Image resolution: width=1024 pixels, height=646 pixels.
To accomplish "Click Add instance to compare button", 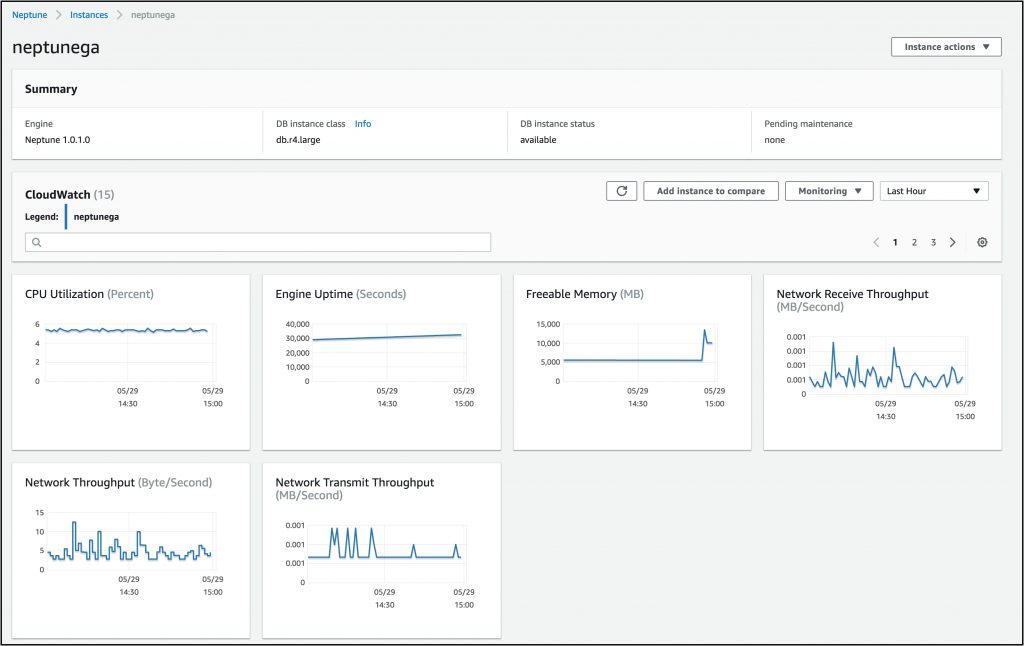I will [711, 191].
